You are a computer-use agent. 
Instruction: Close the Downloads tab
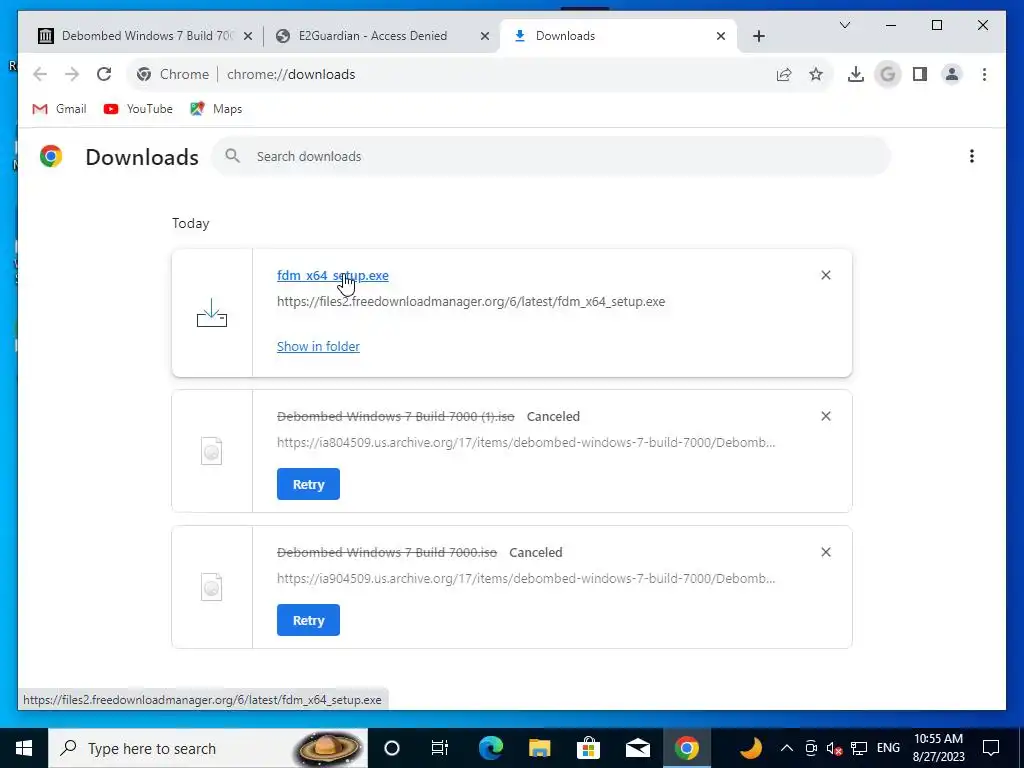click(721, 36)
